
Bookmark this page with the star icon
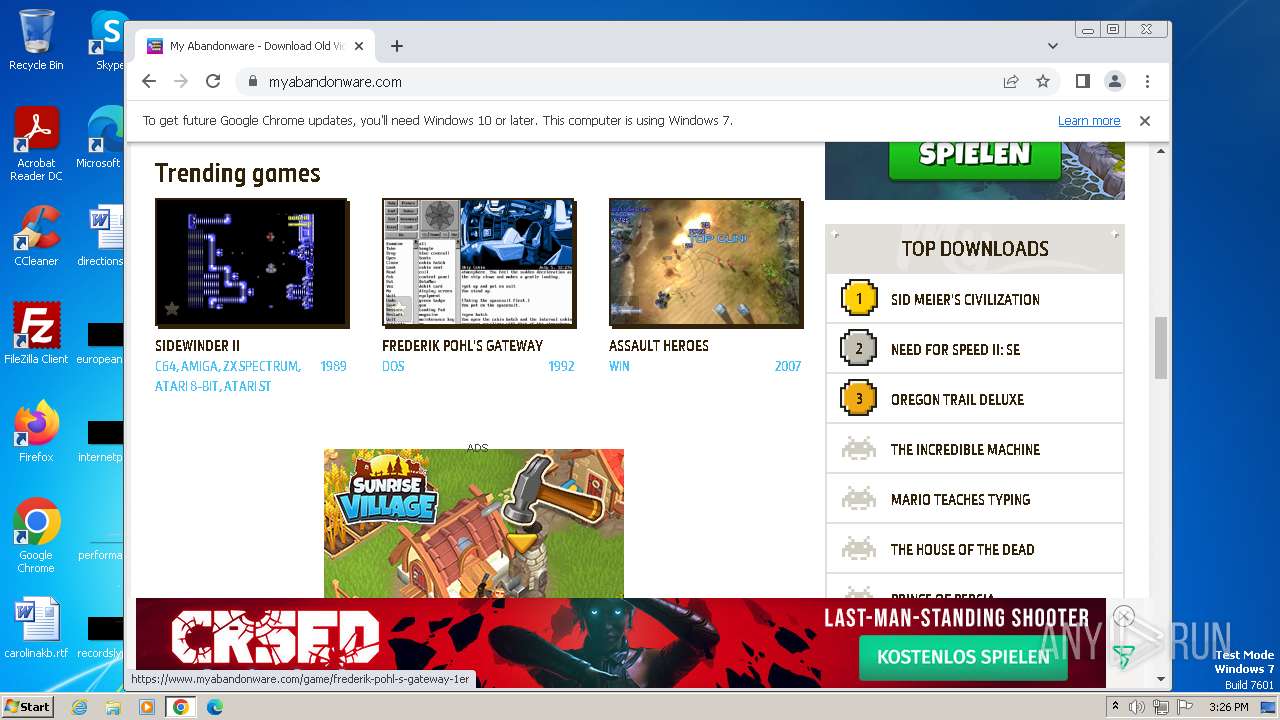pos(1043,81)
